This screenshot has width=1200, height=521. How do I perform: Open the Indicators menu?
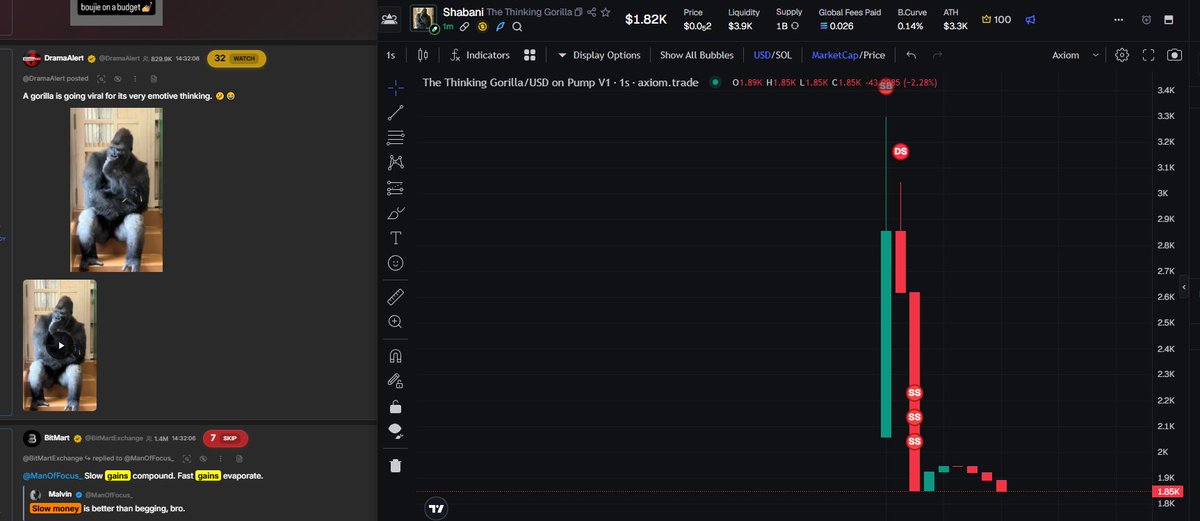click(x=480, y=55)
